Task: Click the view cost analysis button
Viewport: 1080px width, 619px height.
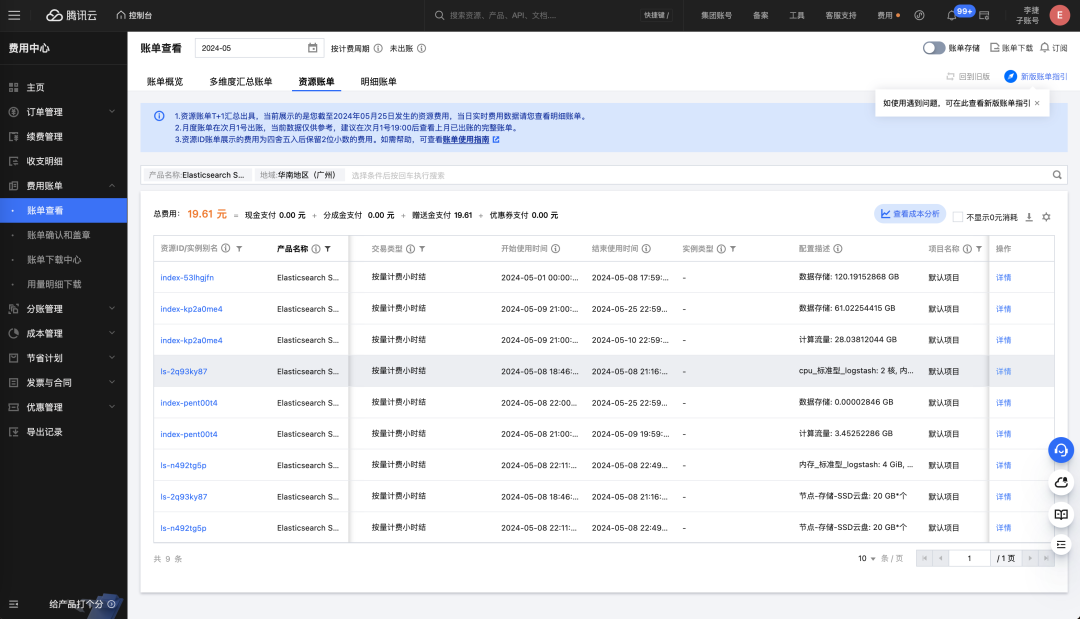Action: click(910, 214)
